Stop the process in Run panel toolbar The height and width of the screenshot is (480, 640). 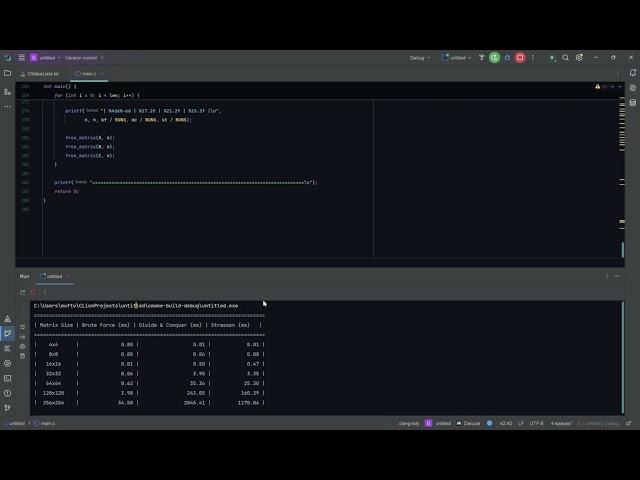point(32,292)
